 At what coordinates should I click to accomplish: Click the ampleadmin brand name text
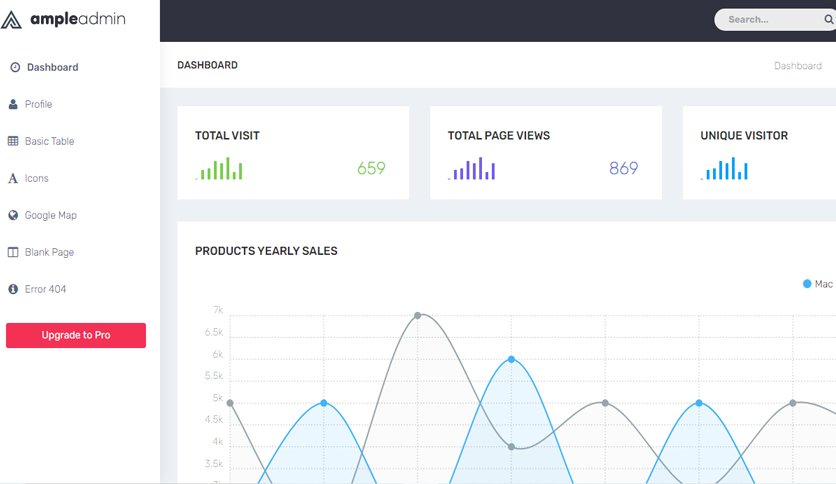coord(78,19)
